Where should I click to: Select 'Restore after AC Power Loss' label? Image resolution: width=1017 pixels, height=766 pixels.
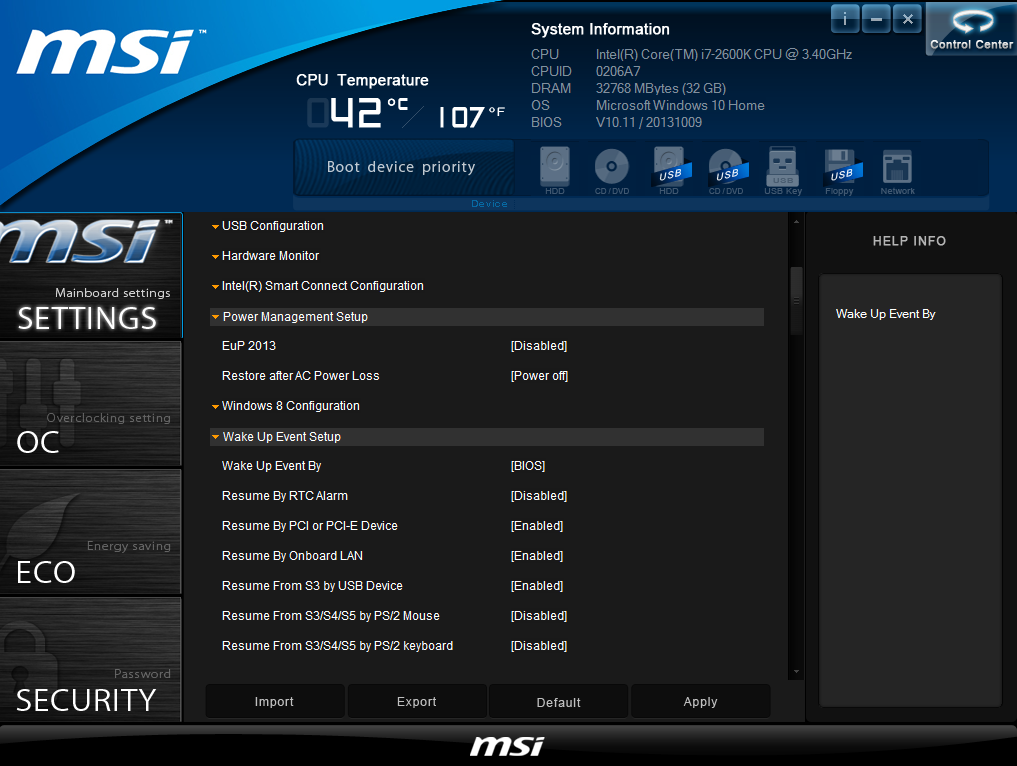tap(300, 376)
